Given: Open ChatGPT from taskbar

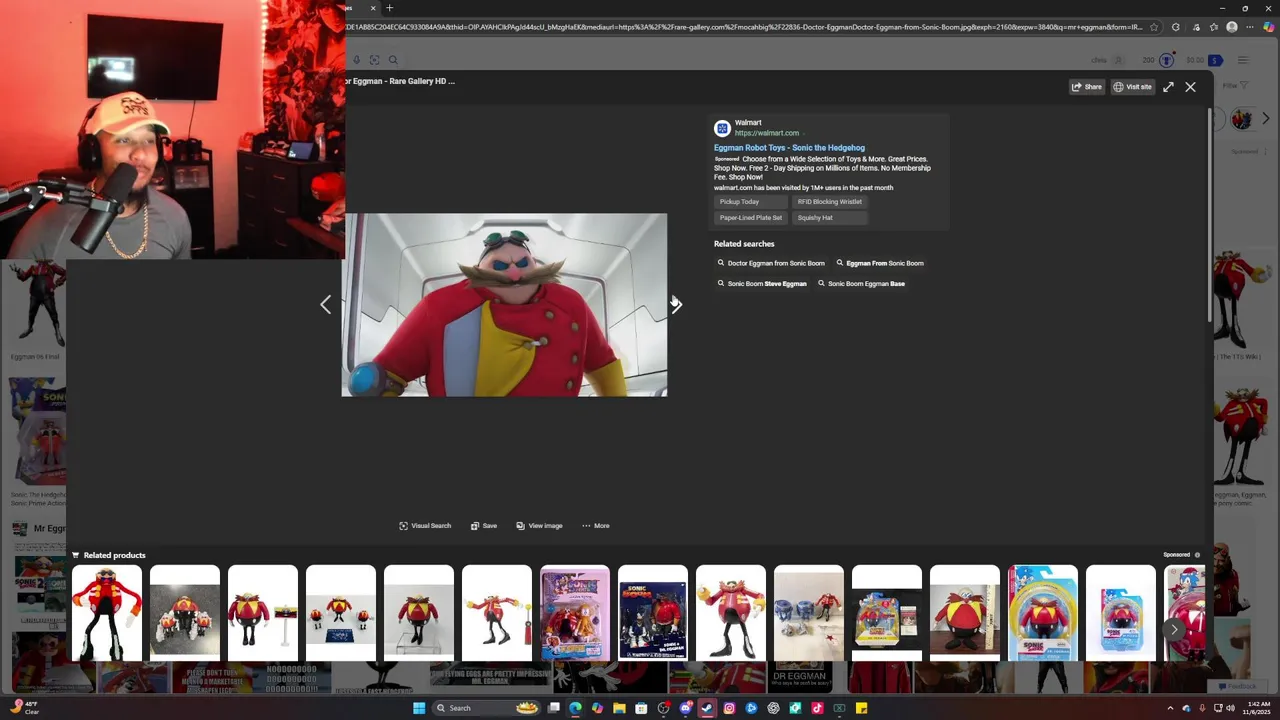Looking at the screenshot, I should 773,708.
